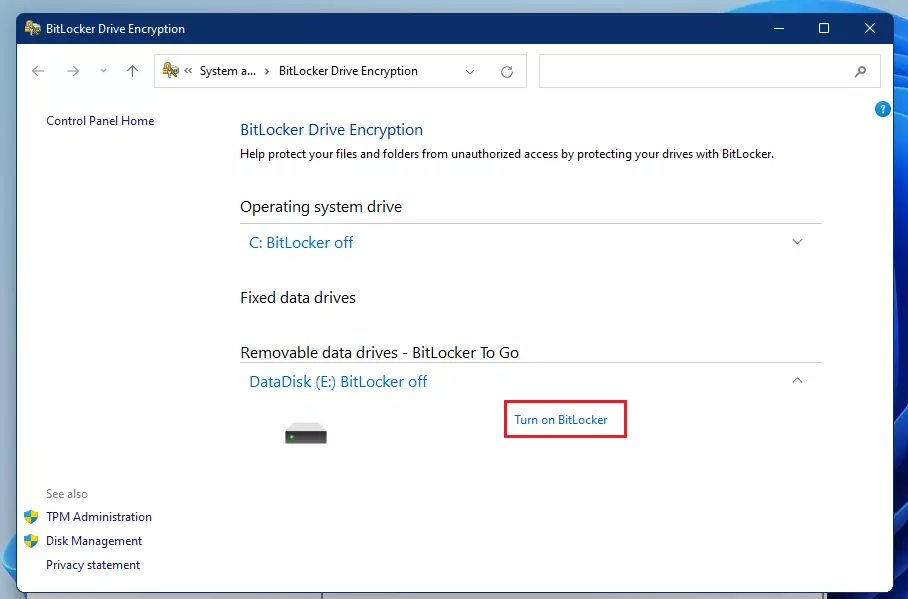908x599 pixels.
Task: Click the Back navigation arrow
Action: [38, 71]
